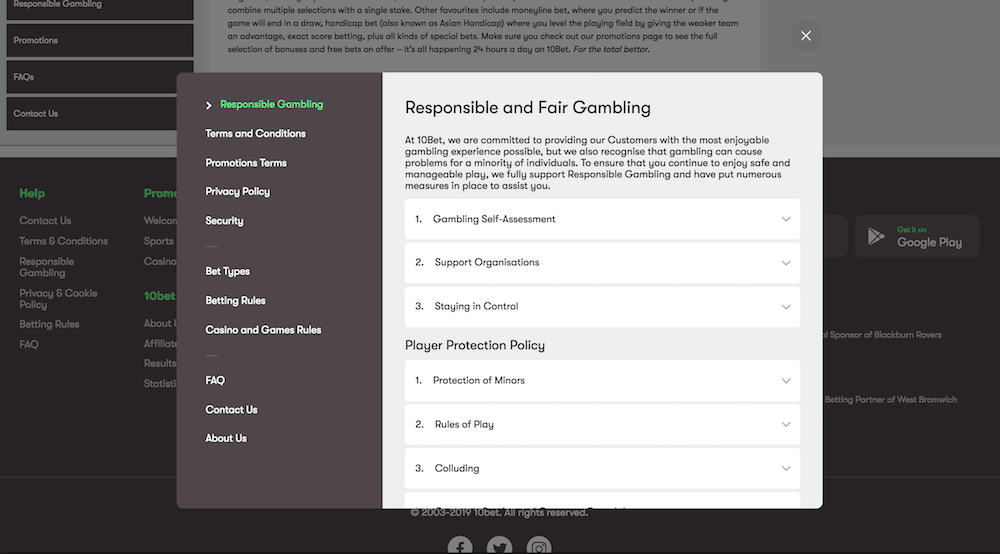Expand Gambling Self-Assessment section

pos(602,219)
